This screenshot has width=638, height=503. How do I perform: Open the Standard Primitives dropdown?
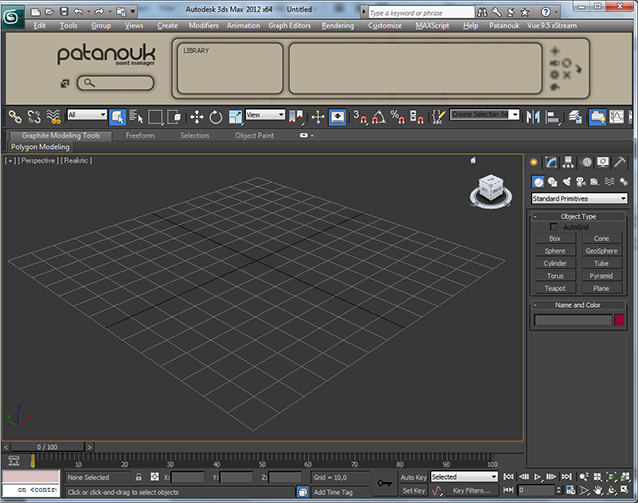pyautogui.click(x=579, y=199)
